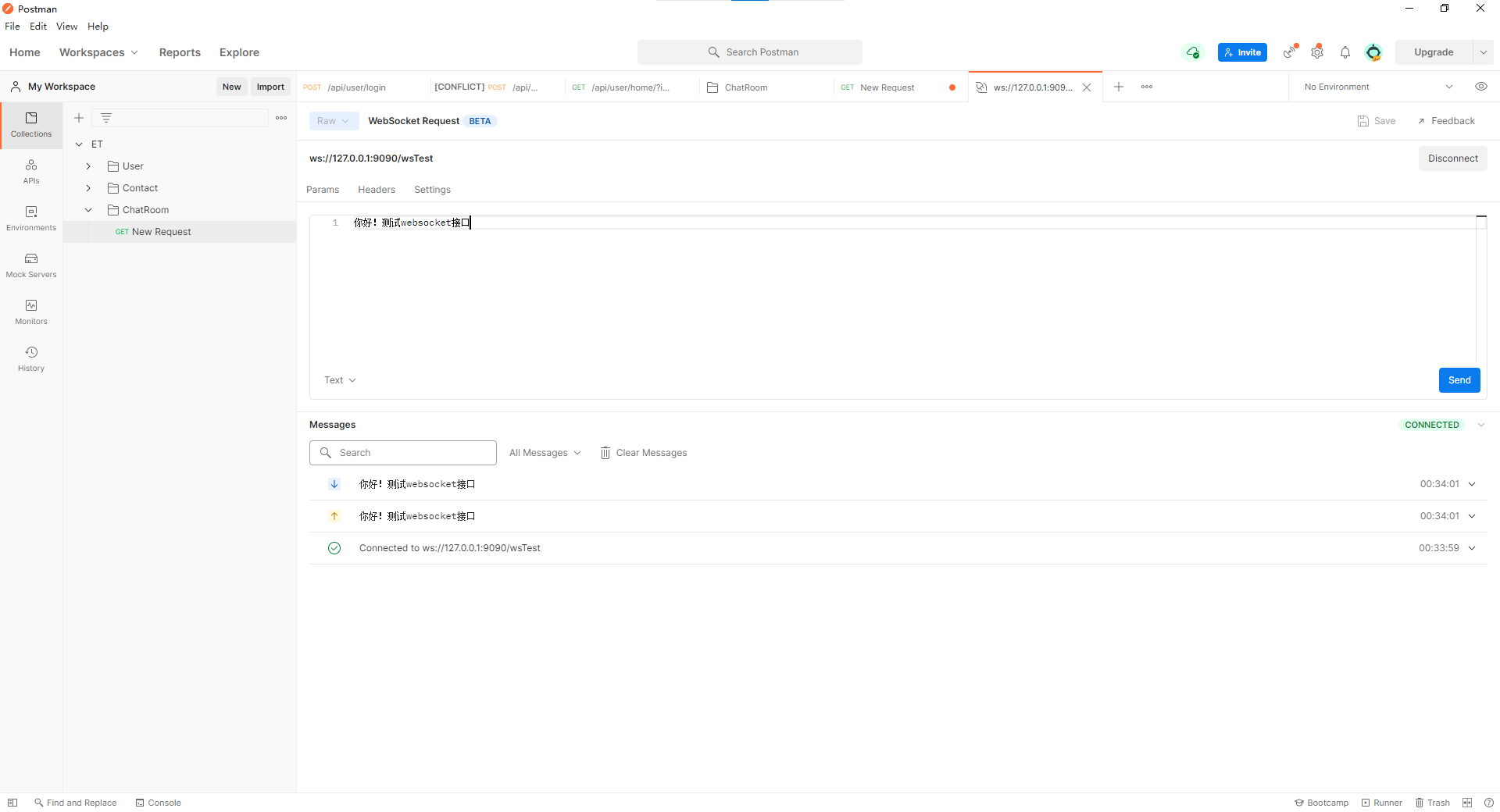The height and width of the screenshot is (812, 1500).
Task: Open the help question mark icon
Action: (1489, 803)
